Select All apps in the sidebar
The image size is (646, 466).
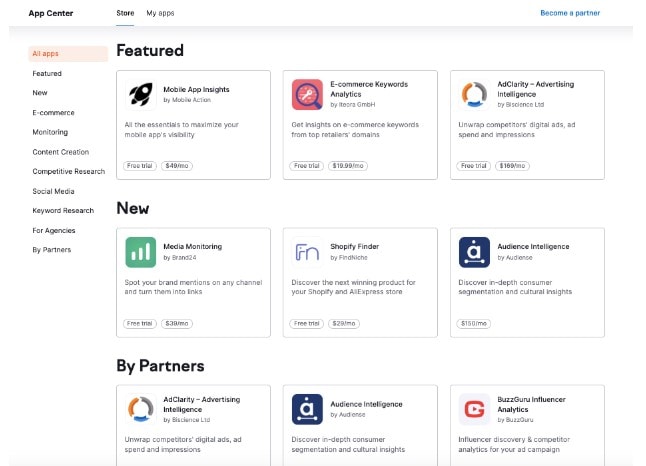[x=68, y=54]
